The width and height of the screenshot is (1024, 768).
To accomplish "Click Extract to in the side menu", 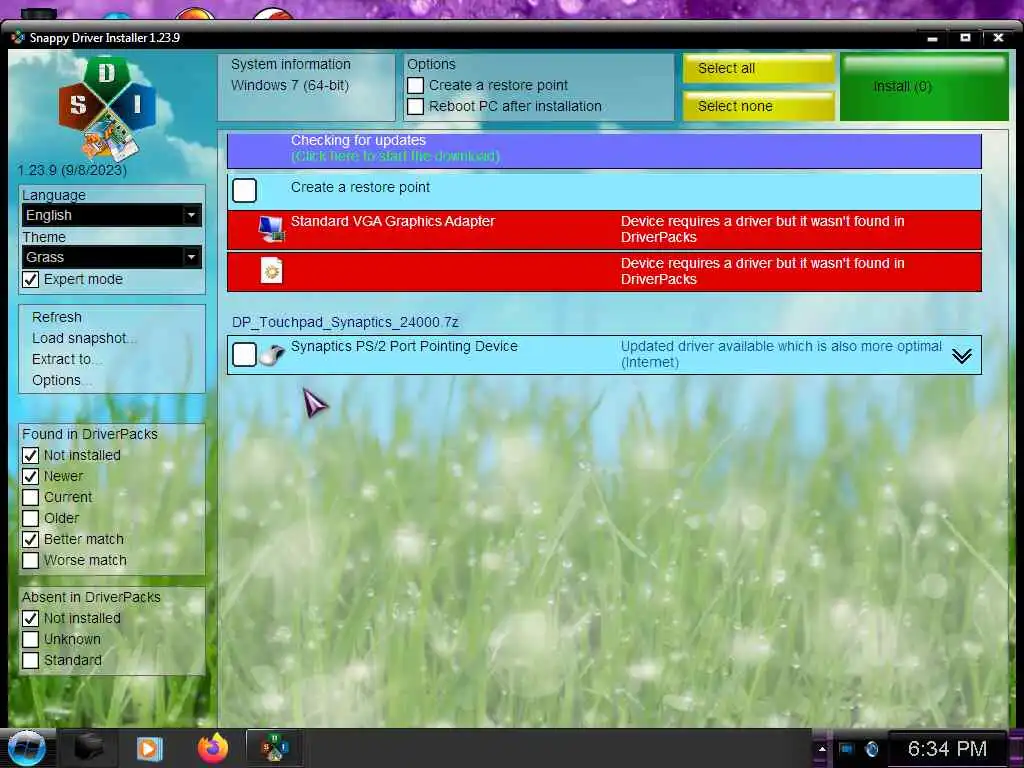I will pos(65,359).
